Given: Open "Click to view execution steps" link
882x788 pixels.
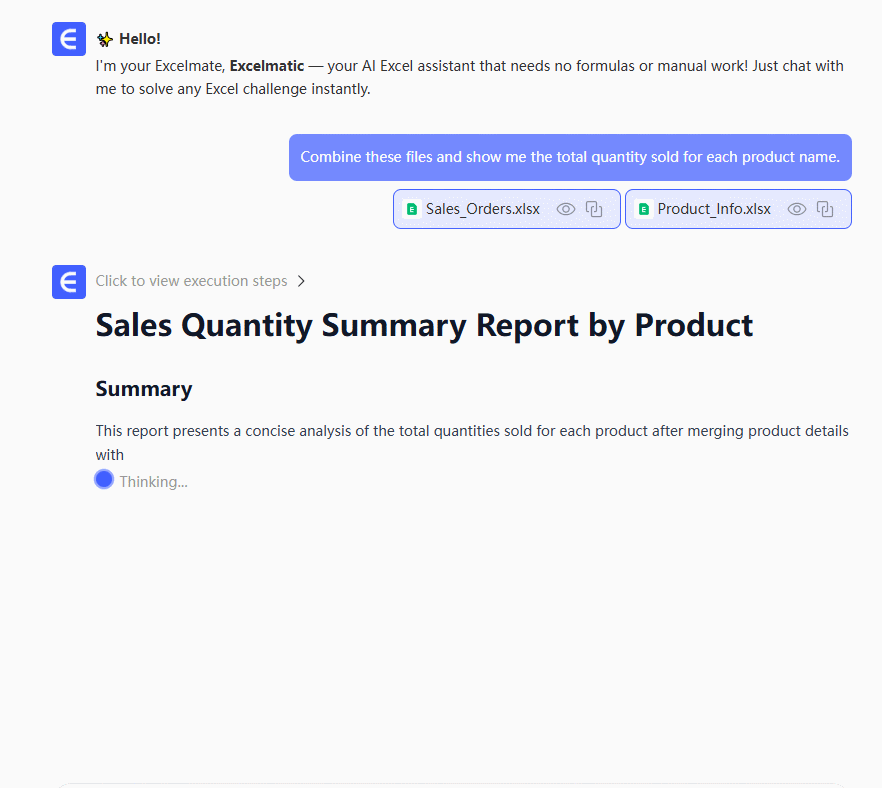Looking at the screenshot, I should point(191,281).
